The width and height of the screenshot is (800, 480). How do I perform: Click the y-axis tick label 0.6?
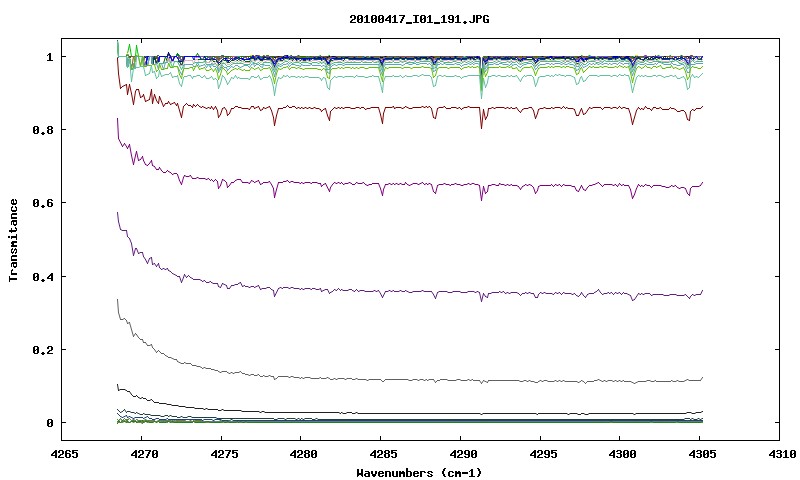(43, 203)
